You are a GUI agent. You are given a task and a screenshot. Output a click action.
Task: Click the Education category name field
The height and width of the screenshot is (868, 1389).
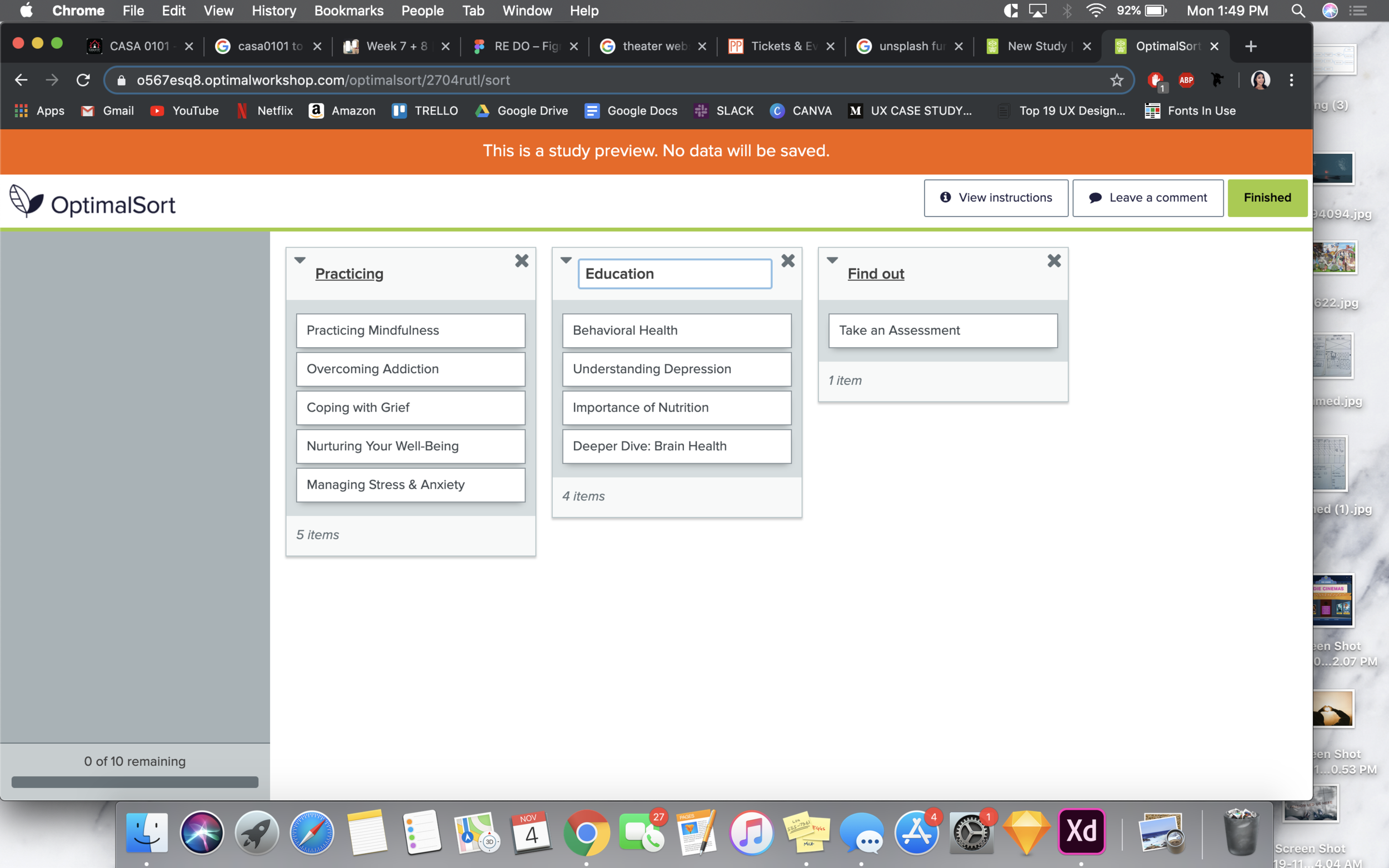(x=674, y=274)
